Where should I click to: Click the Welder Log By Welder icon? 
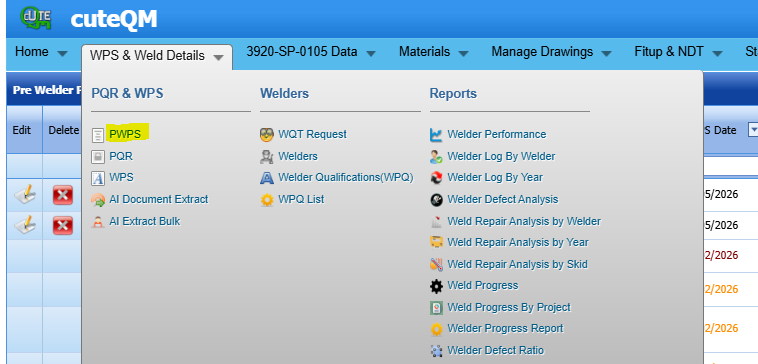click(436, 157)
